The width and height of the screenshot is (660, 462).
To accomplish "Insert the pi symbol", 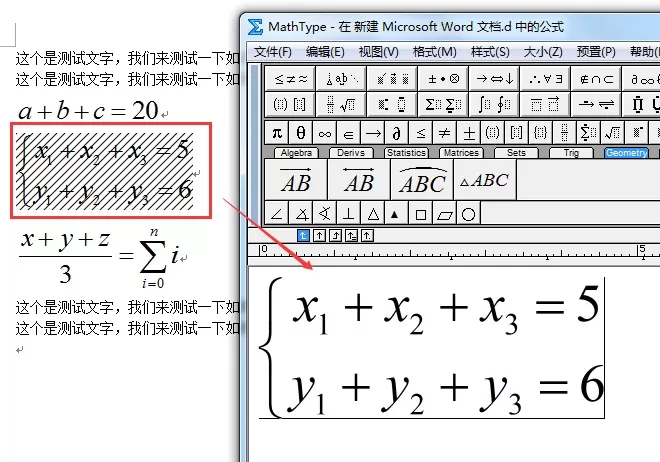I will (x=277, y=133).
